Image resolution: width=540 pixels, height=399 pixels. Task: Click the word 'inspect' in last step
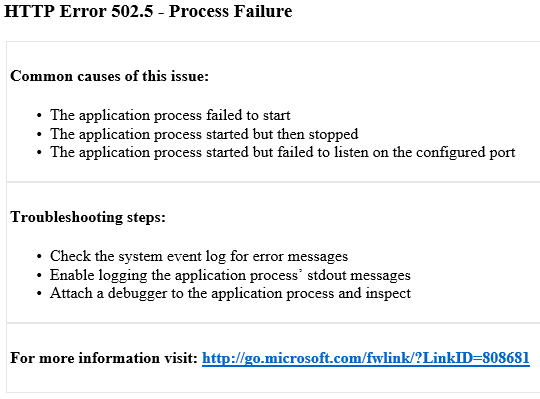(x=388, y=294)
